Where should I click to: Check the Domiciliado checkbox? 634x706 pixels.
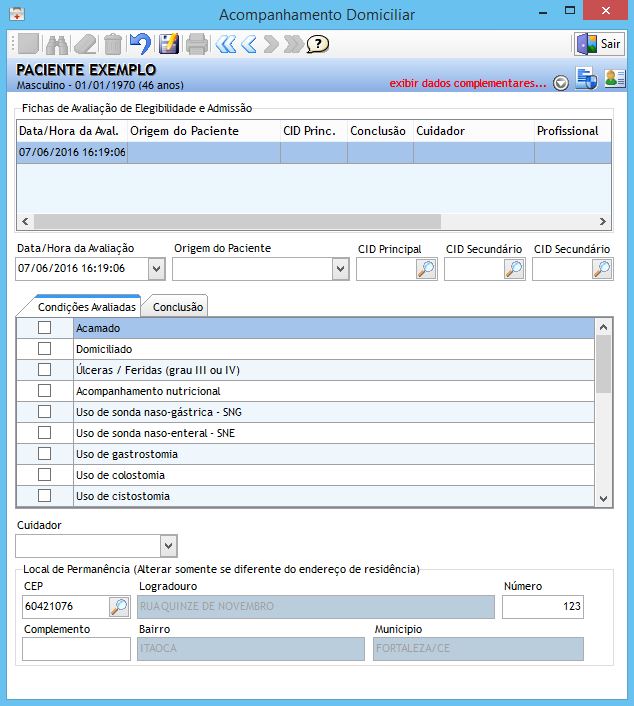click(x=44, y=348)
